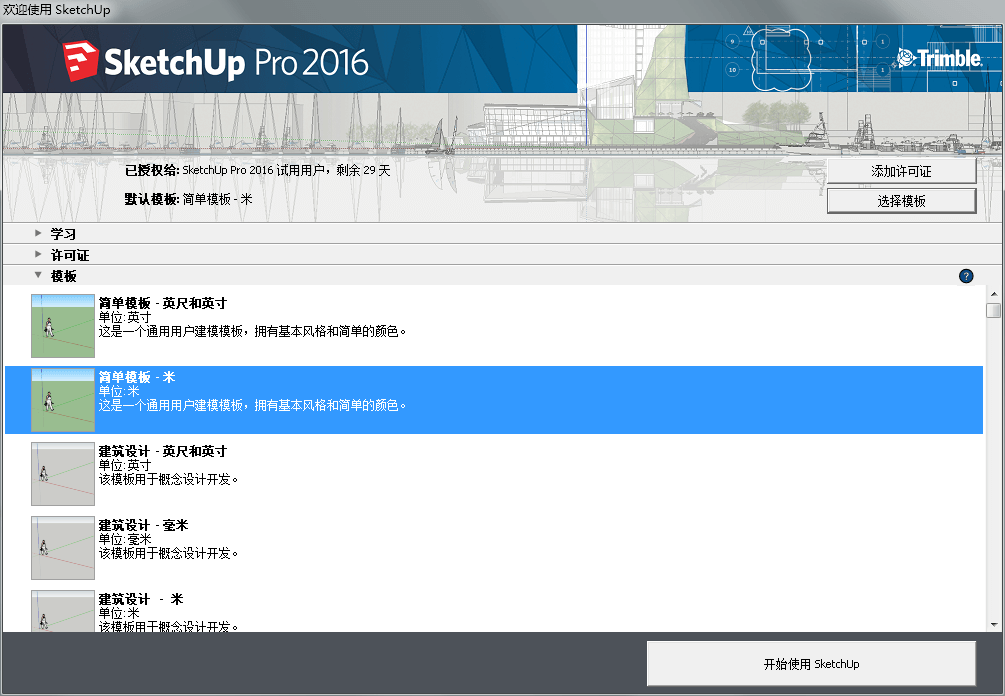This screenshot has height=696, width=1005.
Task: Click the template list scrollbar thumb
Action: (x=993, y=310)
